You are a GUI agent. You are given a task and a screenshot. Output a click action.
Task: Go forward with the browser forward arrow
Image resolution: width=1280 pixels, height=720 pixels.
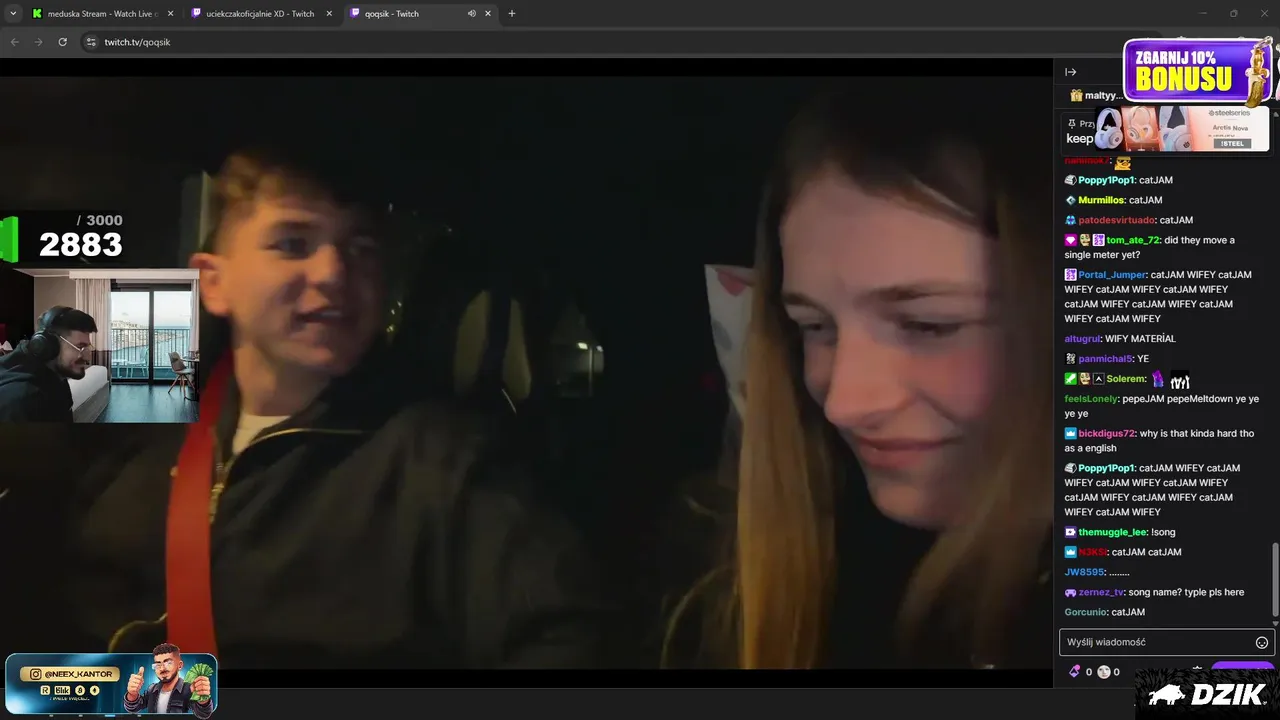click(38, 42)
